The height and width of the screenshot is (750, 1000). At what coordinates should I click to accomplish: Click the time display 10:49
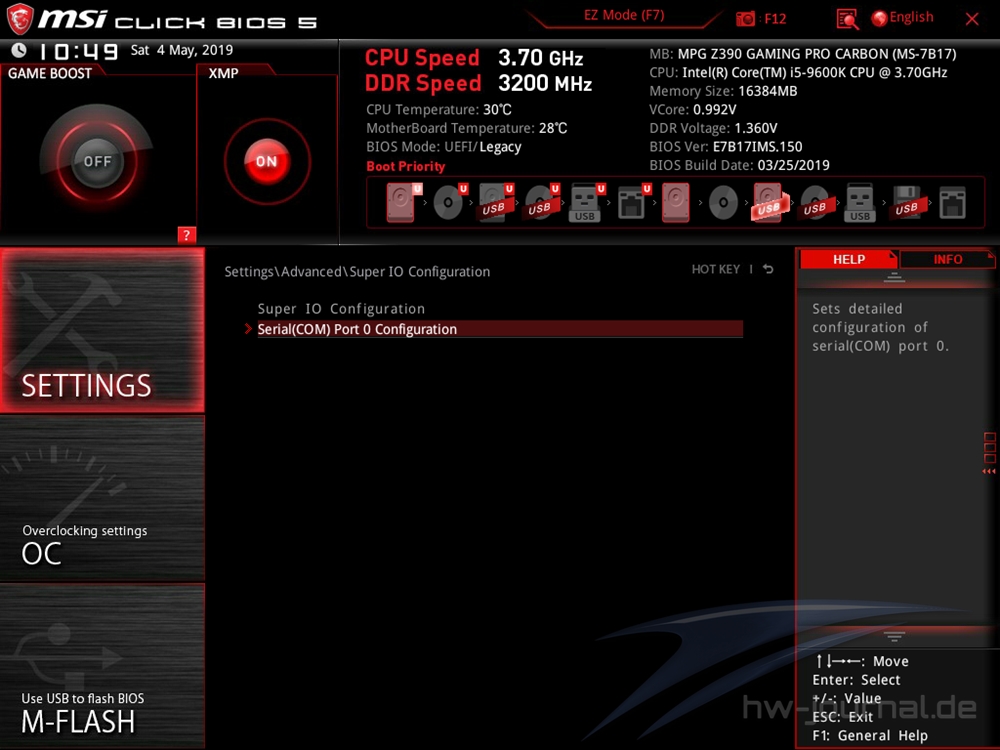click(x=78, y=51)
